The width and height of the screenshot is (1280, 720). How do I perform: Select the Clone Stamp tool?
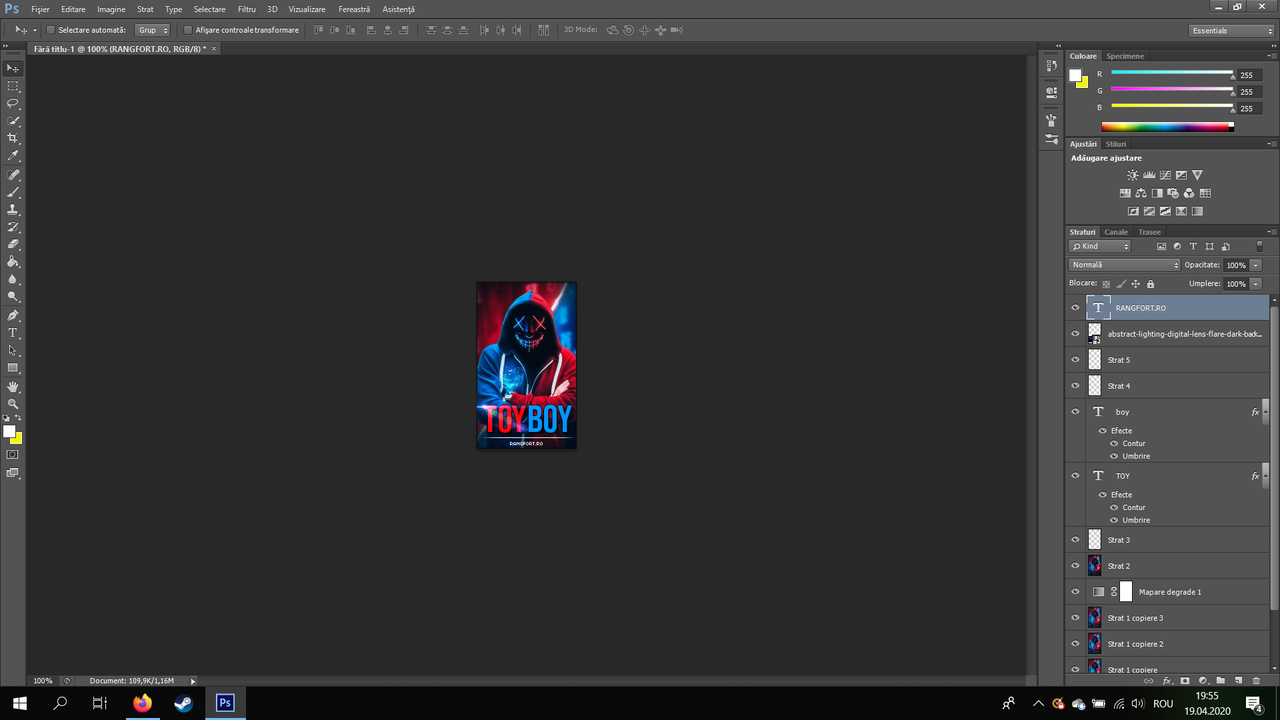click(x=13, y=210)
